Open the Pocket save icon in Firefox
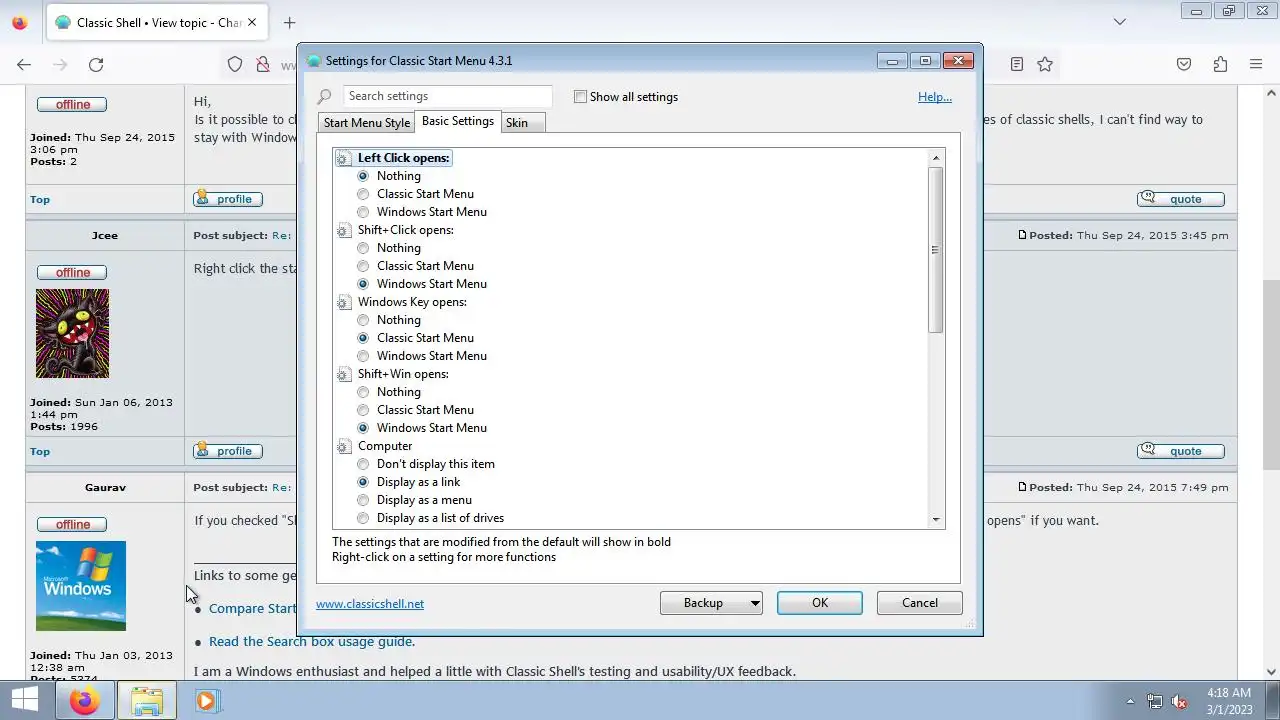 (x=1184, y=64)
